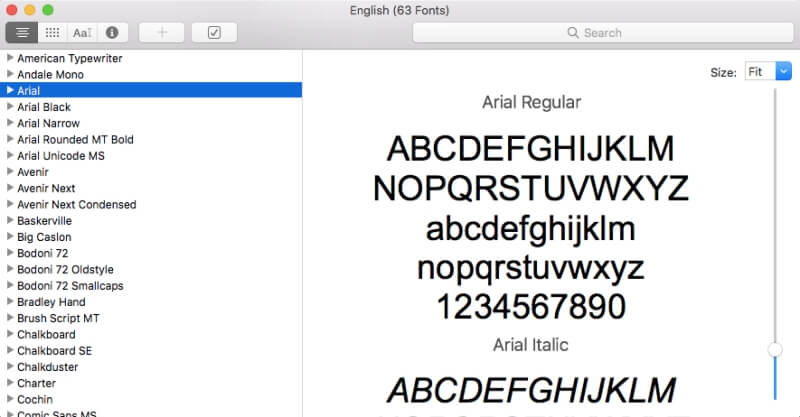The width and height of the screenshot is (800, 417).
Task: Expand the Avenir disclosure triangle
Action: 10,171
